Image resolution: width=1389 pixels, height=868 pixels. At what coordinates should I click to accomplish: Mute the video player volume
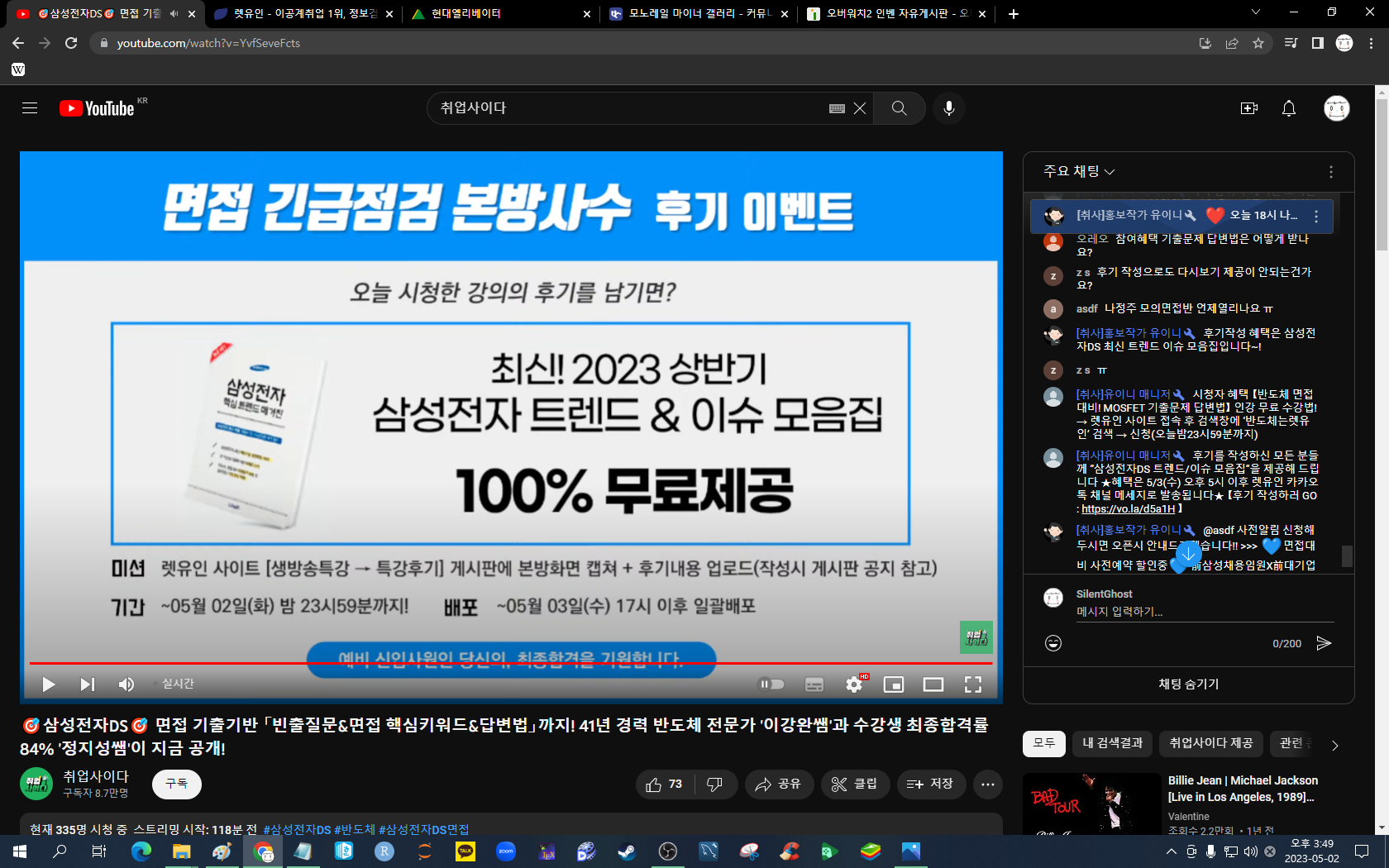(x=126, y=684)
